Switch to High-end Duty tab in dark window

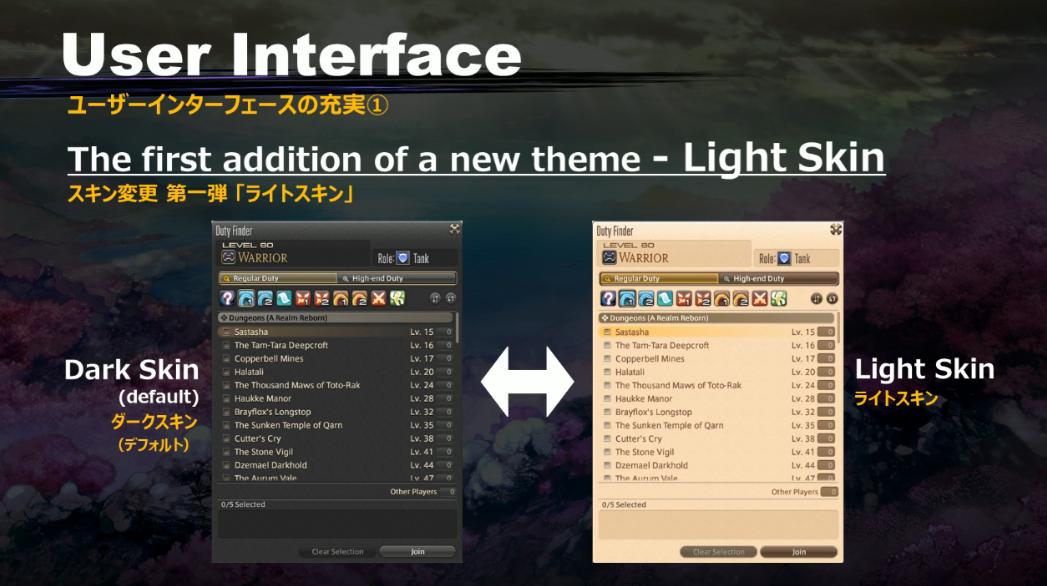pyautogui.click(x=397, y=278)
